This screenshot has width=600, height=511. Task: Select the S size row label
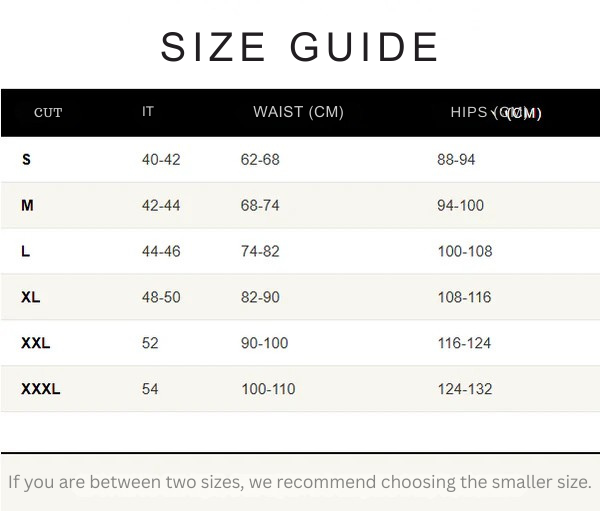pos(26,160)
